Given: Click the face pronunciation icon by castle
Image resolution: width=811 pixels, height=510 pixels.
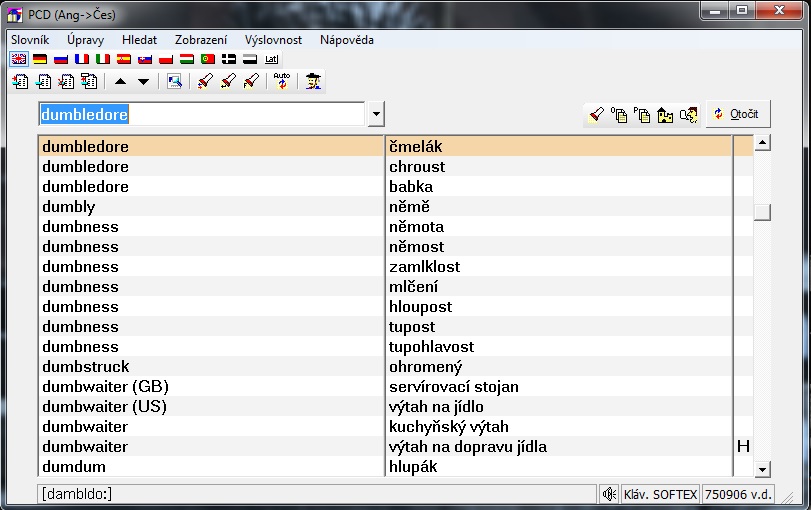Looking at the screenshot, I should point(688,114).
